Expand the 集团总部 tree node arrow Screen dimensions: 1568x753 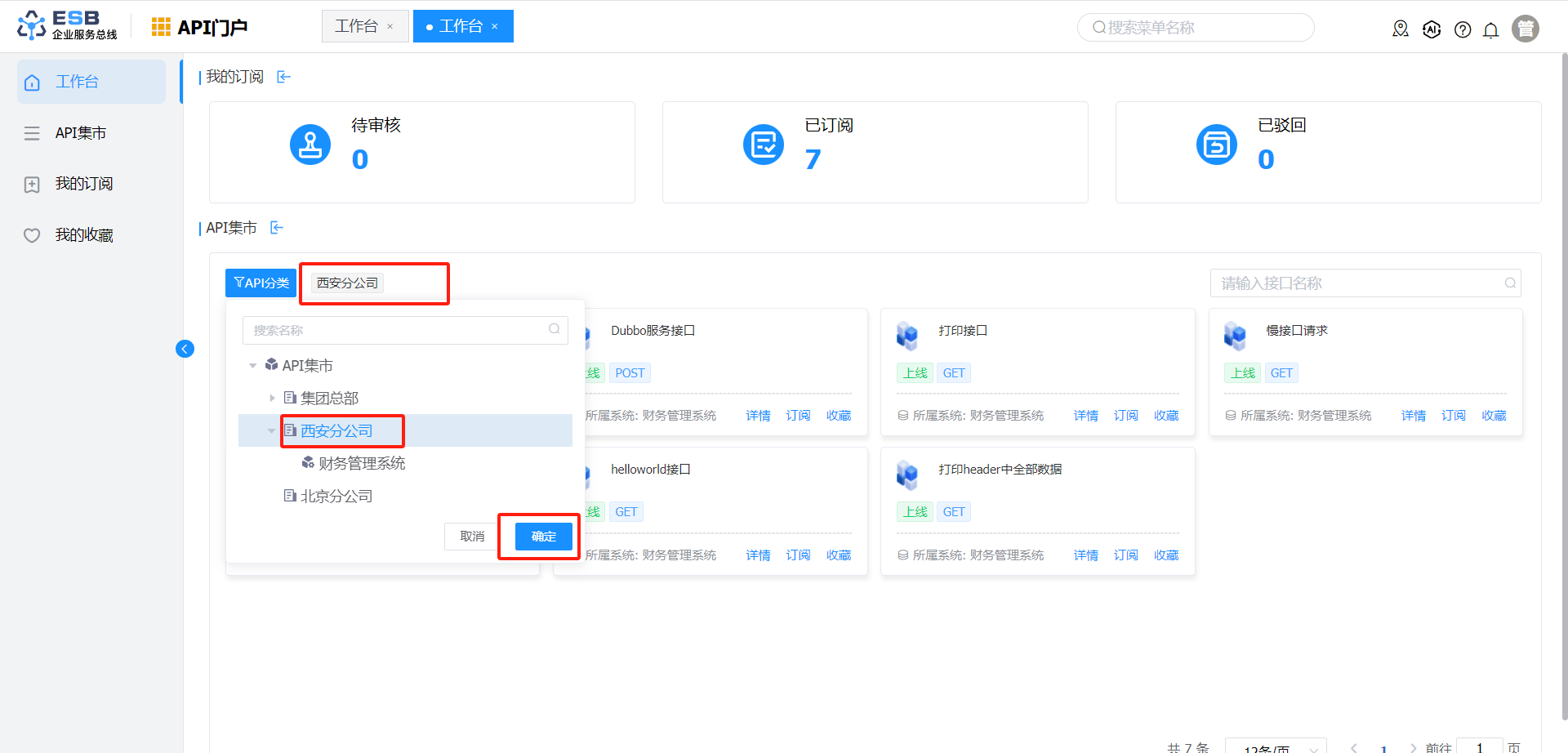pyautogui.click(x=272, y=398)
